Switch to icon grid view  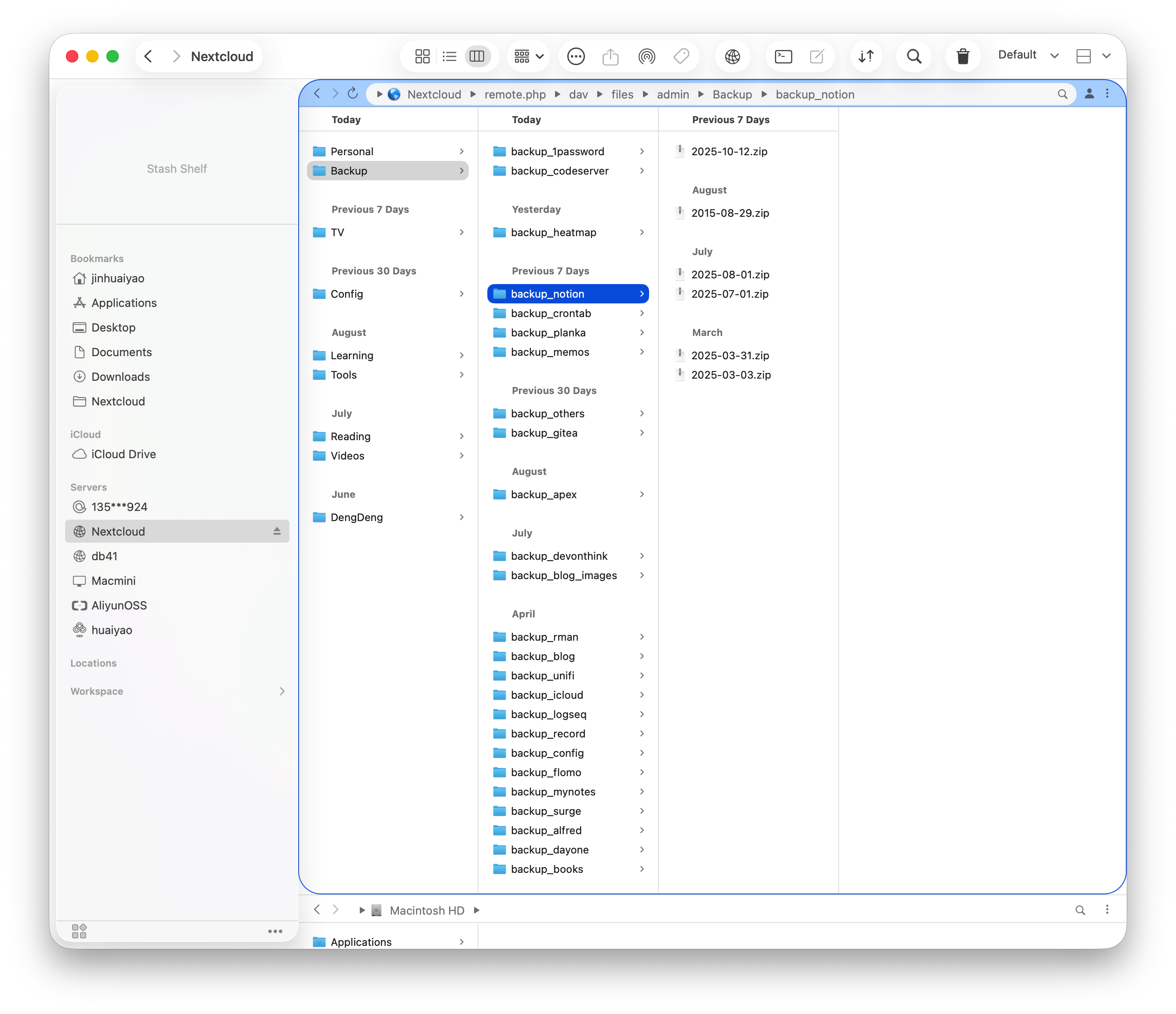pyautogui.click(x=422, y=56)
